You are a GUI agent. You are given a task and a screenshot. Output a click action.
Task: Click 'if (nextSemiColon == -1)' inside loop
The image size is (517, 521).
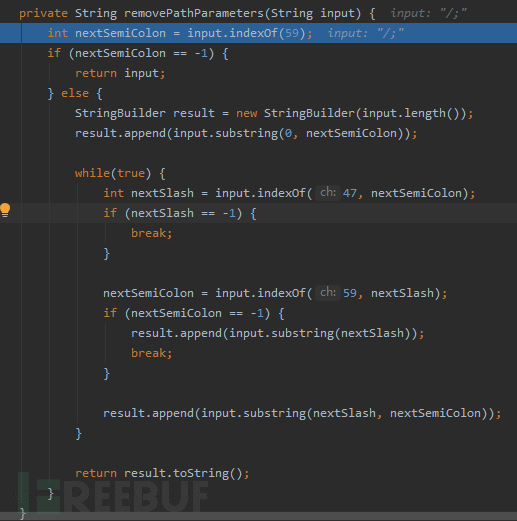194,313
